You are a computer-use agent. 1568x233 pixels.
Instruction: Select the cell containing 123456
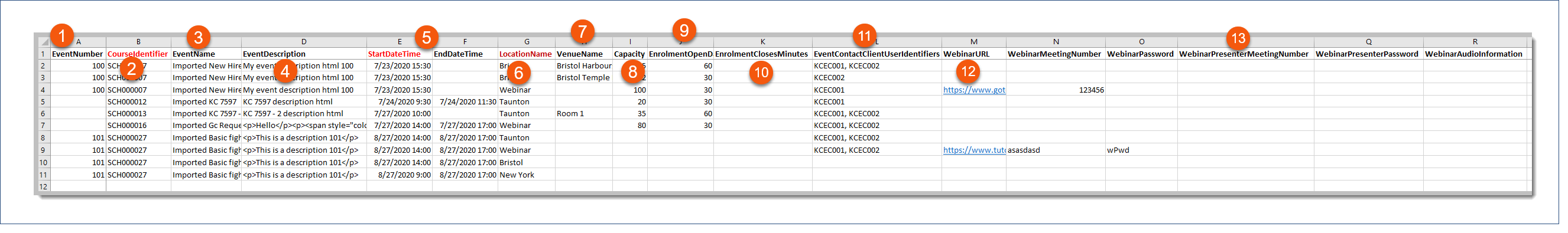1056,90
